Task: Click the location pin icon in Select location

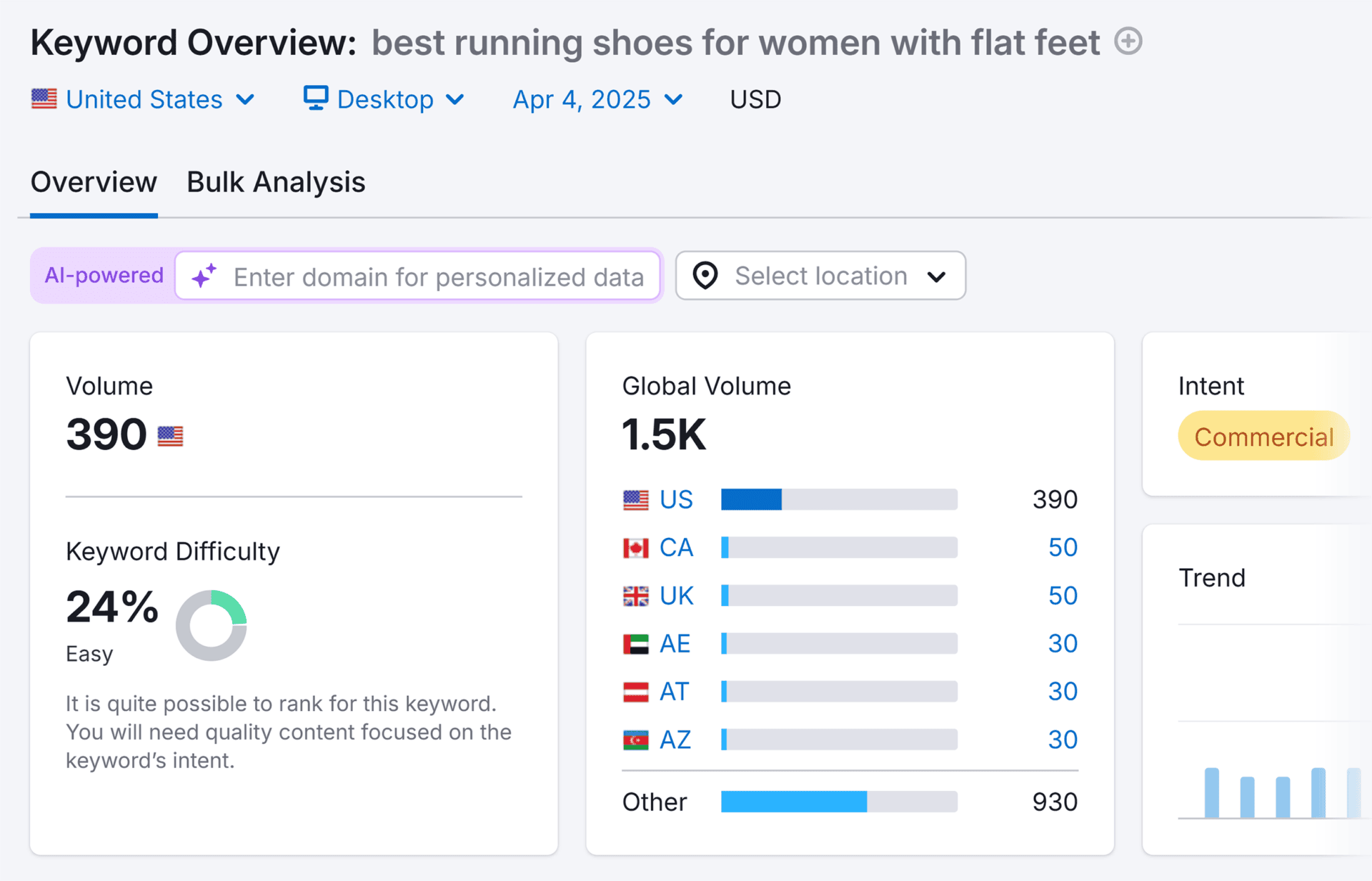Action: click(706, 276)
